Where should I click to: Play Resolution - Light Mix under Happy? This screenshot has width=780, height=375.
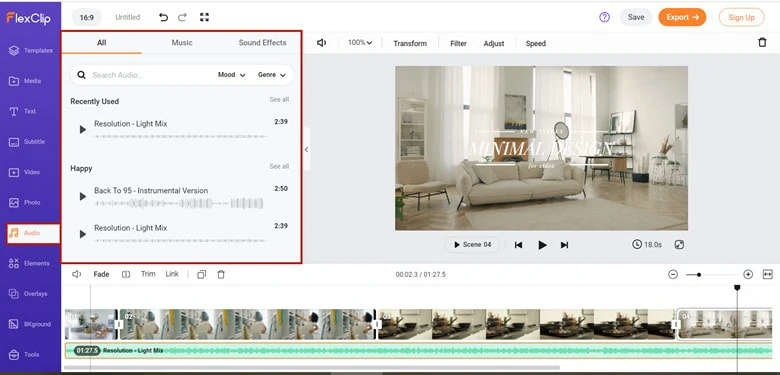[83, 234]
